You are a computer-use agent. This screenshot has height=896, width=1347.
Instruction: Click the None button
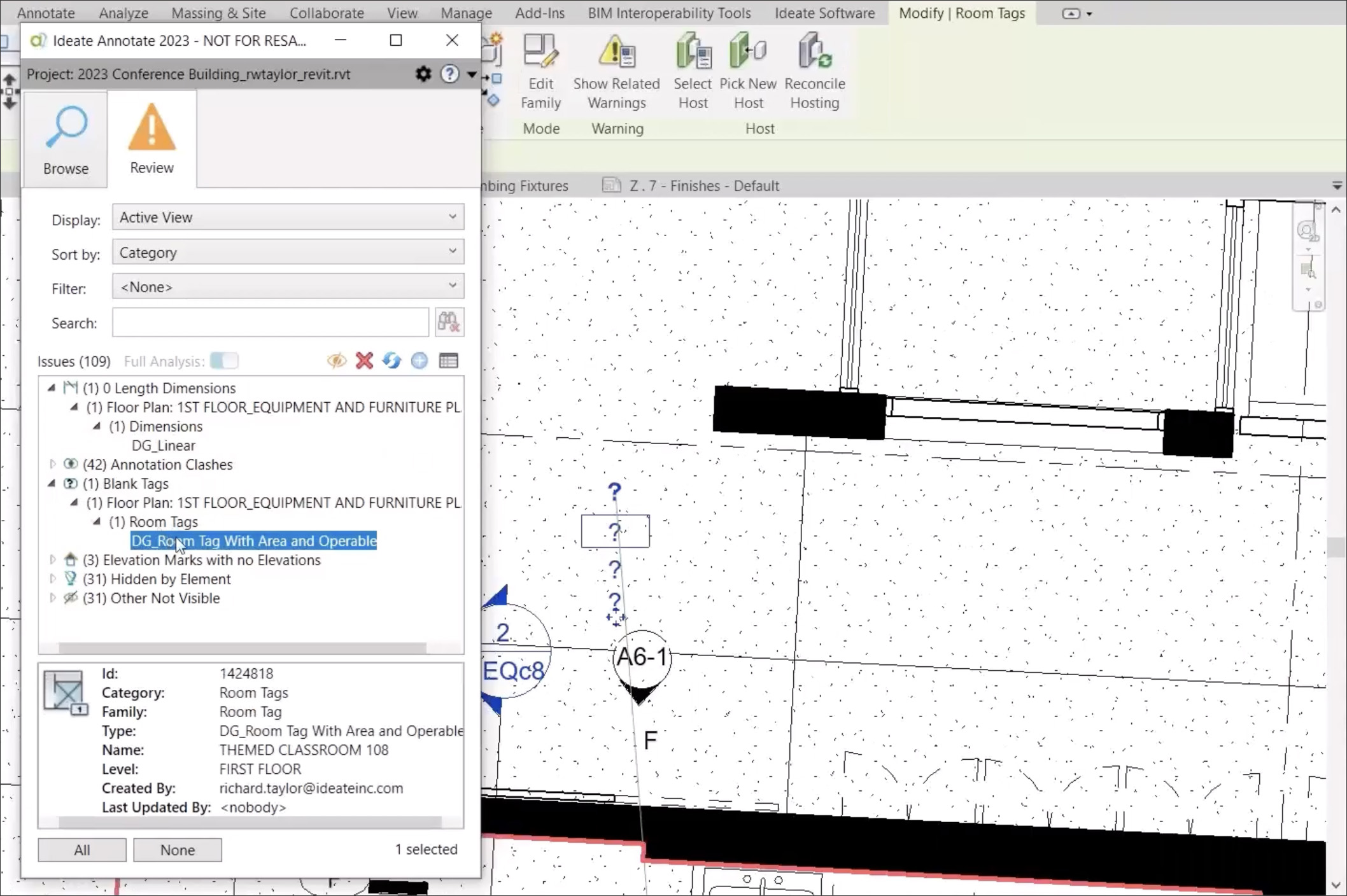178,850
